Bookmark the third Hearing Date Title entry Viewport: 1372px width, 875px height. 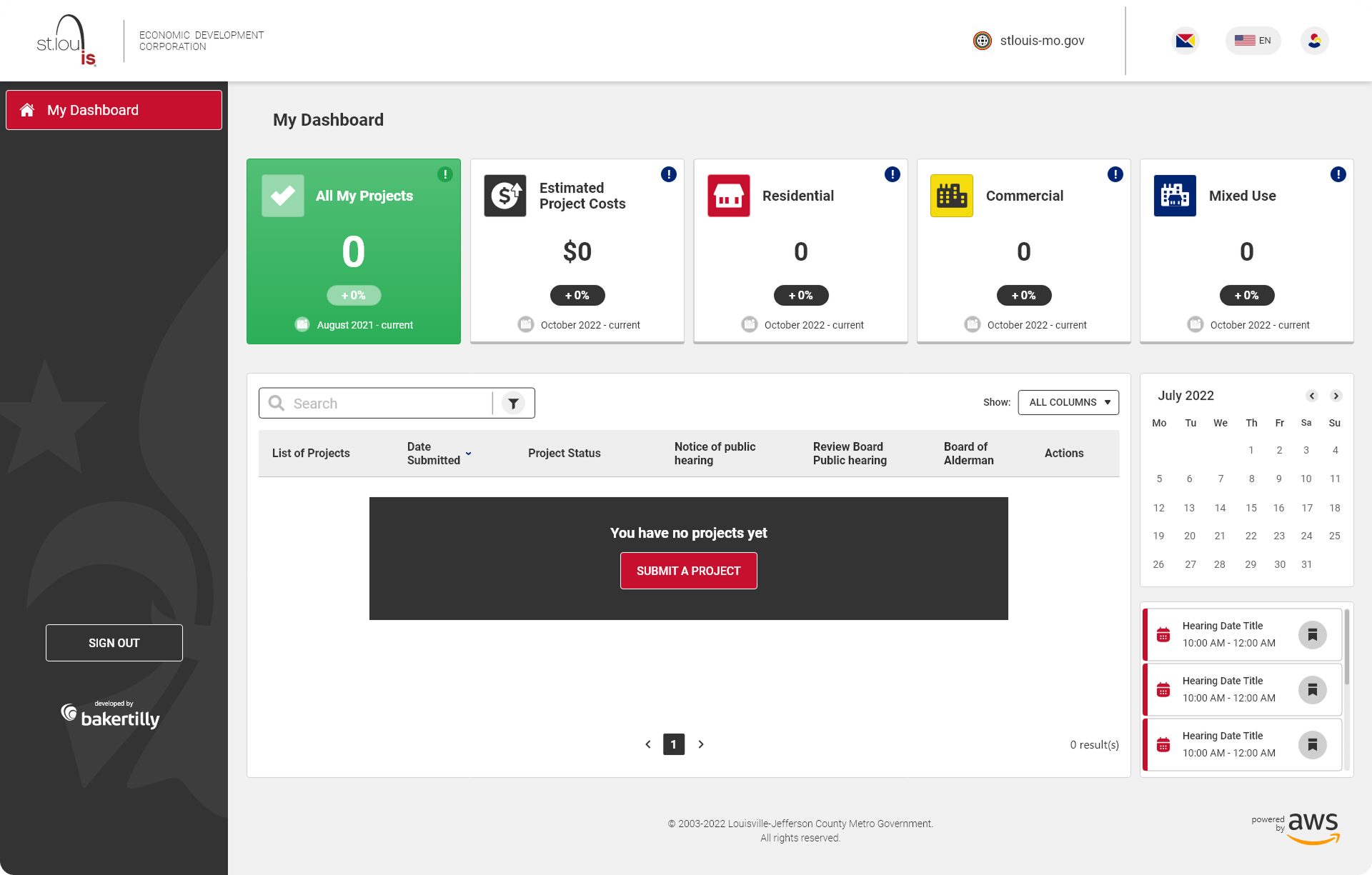tap(1312, 744)
